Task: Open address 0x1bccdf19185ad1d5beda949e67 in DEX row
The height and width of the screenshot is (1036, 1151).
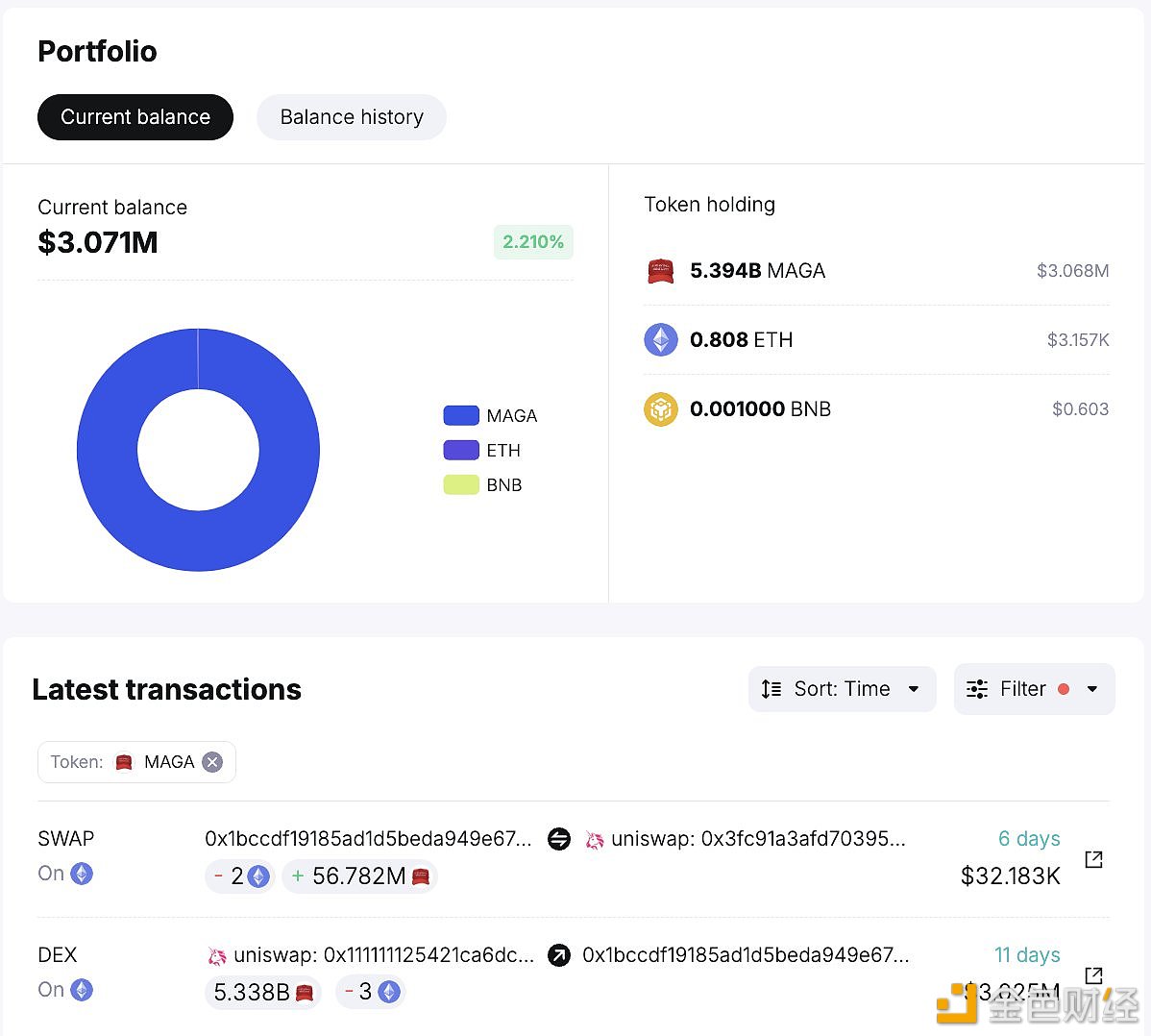Action: (746, 954)
